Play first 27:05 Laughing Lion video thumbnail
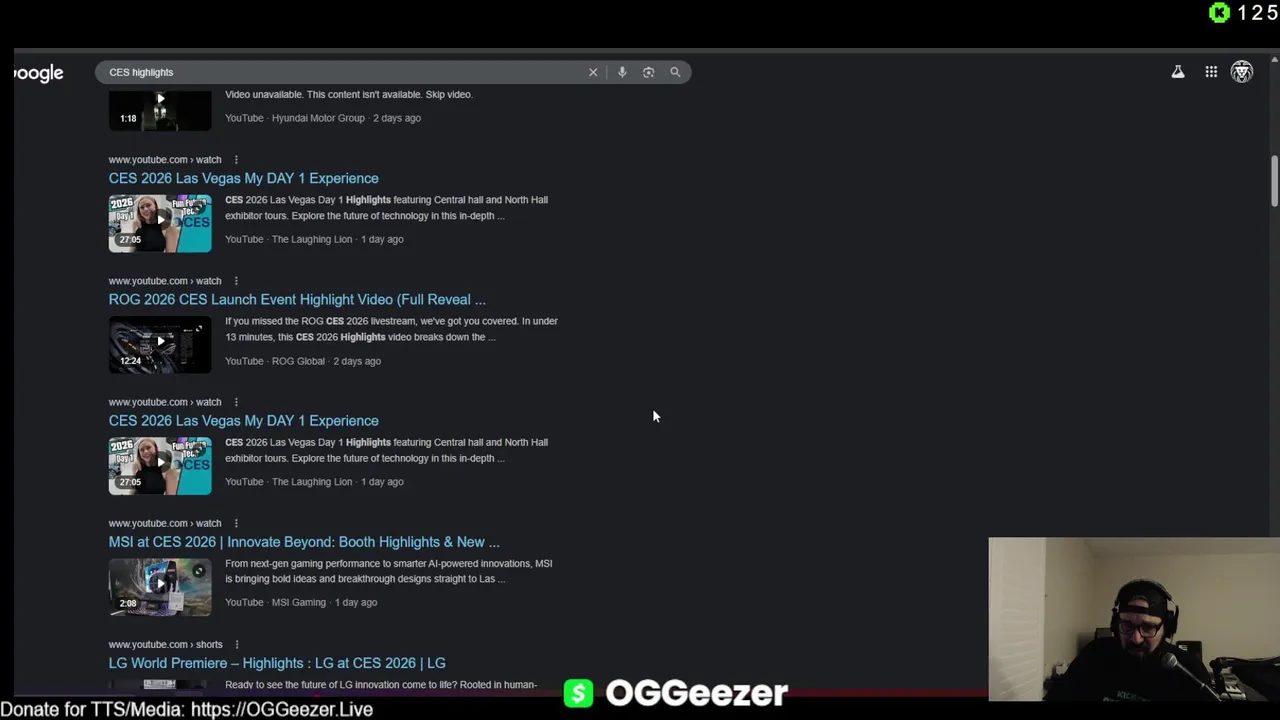 (x=160, y=223)
